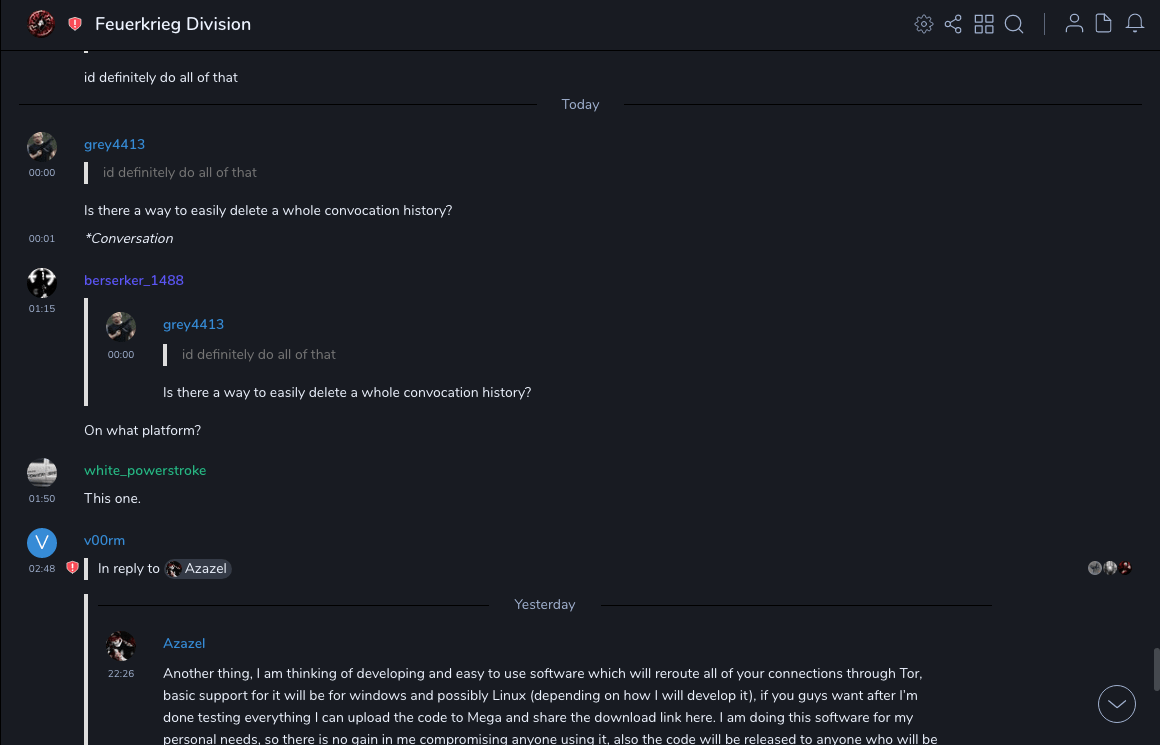Click the search magnifier icon

pos(1014,24)
